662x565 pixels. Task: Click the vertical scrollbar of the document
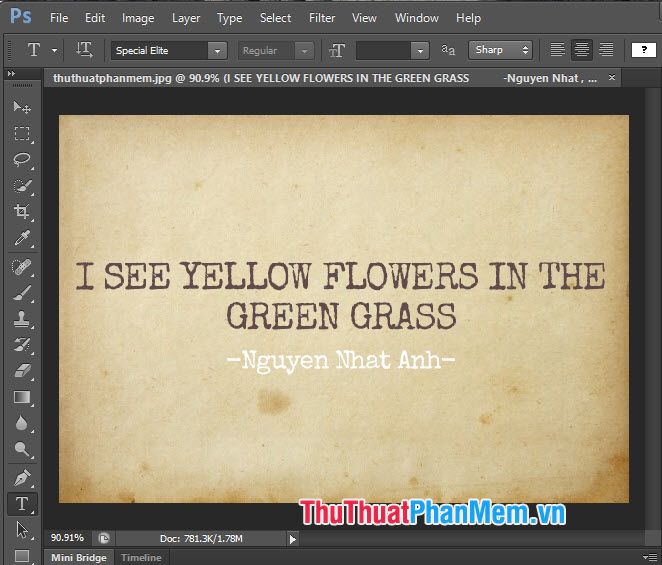651,308
